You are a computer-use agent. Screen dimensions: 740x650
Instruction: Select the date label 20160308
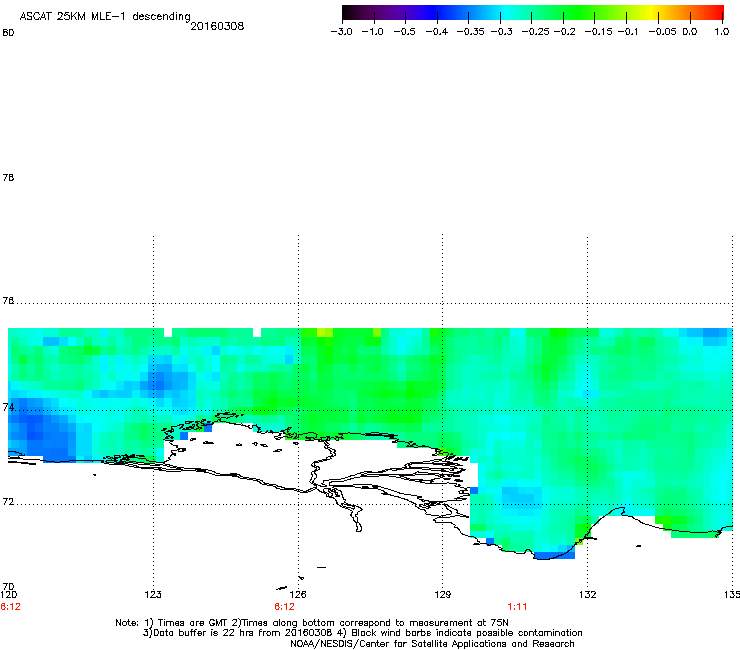[x=217, y=26]
